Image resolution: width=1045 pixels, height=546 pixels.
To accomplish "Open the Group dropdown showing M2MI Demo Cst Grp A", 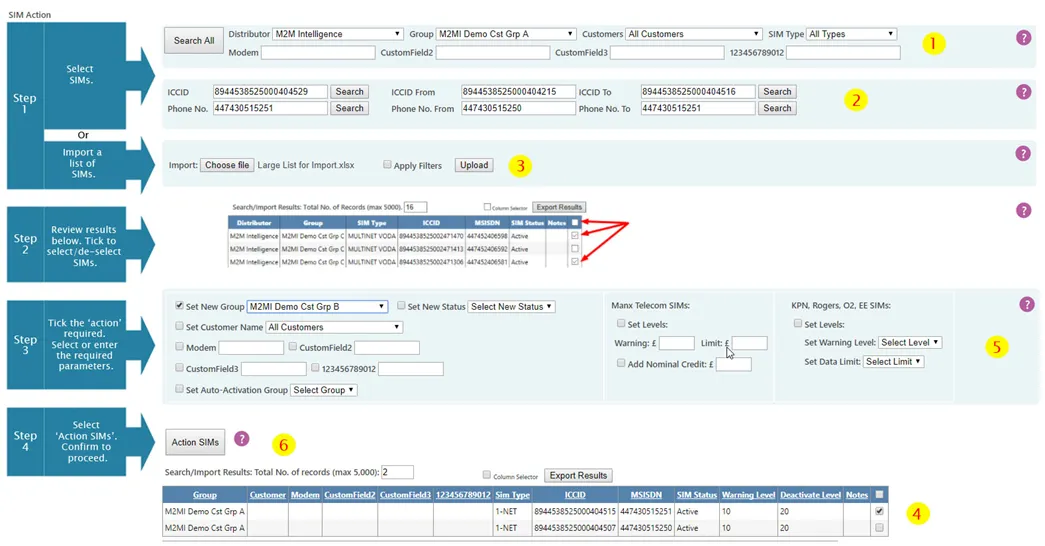I will pos(506,34).
